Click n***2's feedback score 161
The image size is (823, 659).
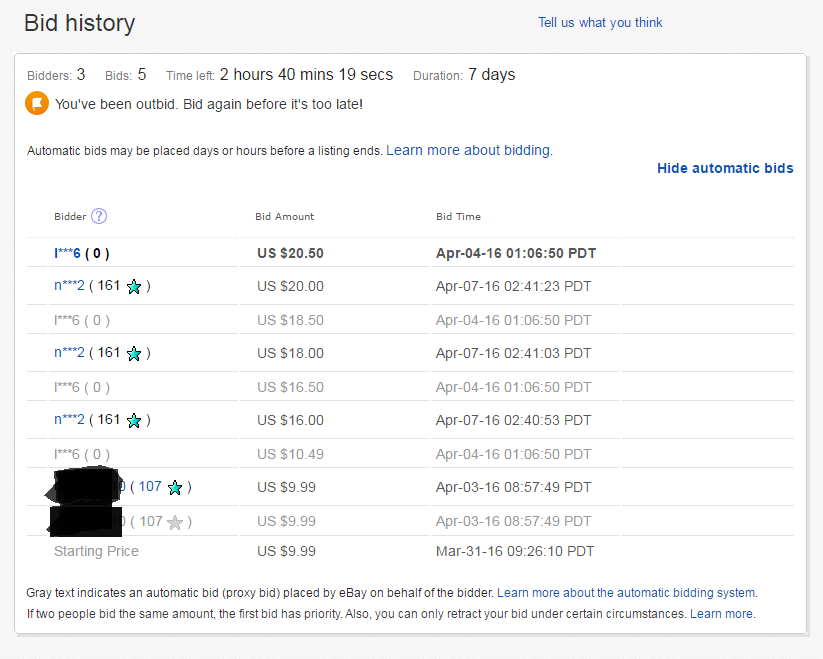[110, 286]
